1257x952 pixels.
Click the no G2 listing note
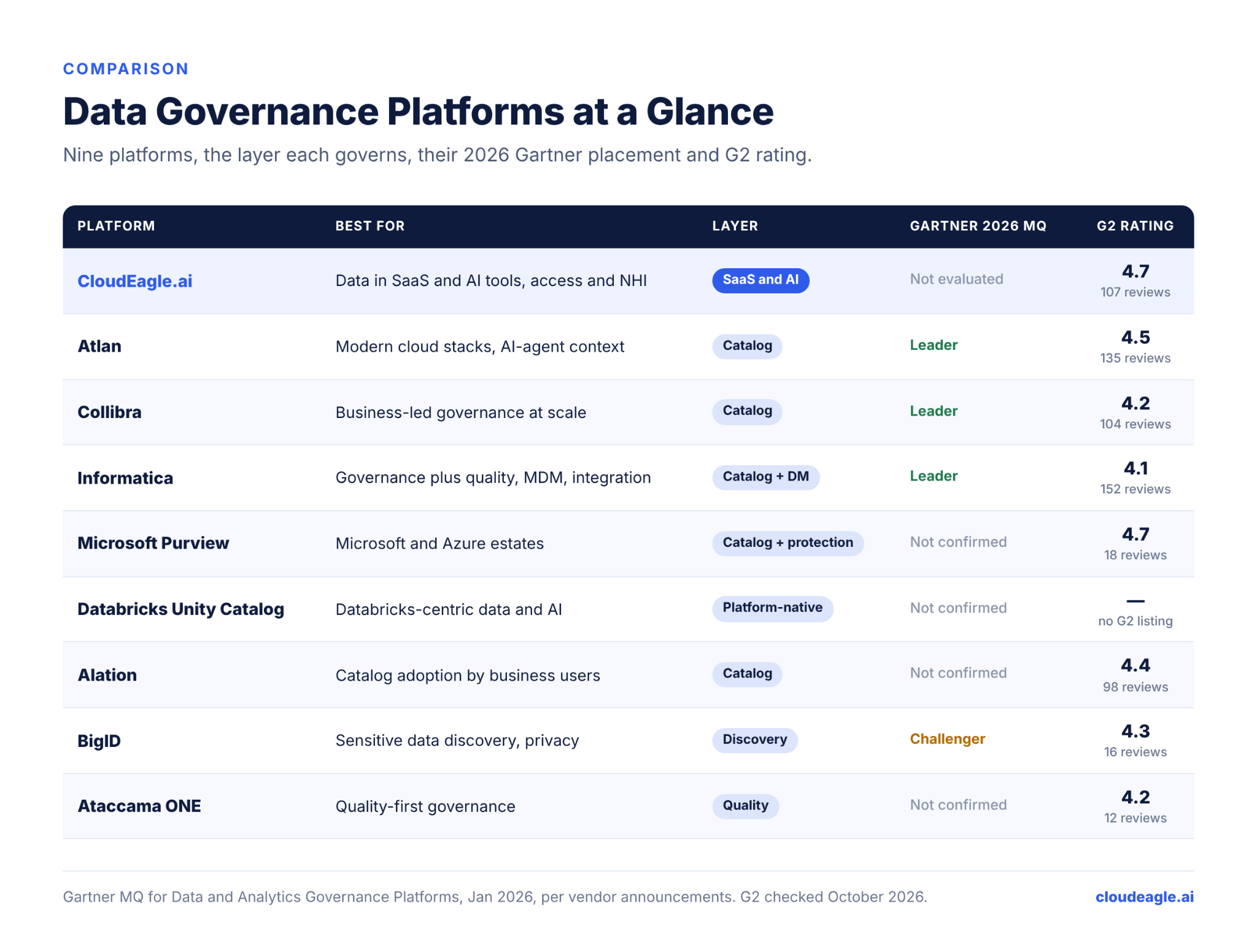(x=1135, y=621)
